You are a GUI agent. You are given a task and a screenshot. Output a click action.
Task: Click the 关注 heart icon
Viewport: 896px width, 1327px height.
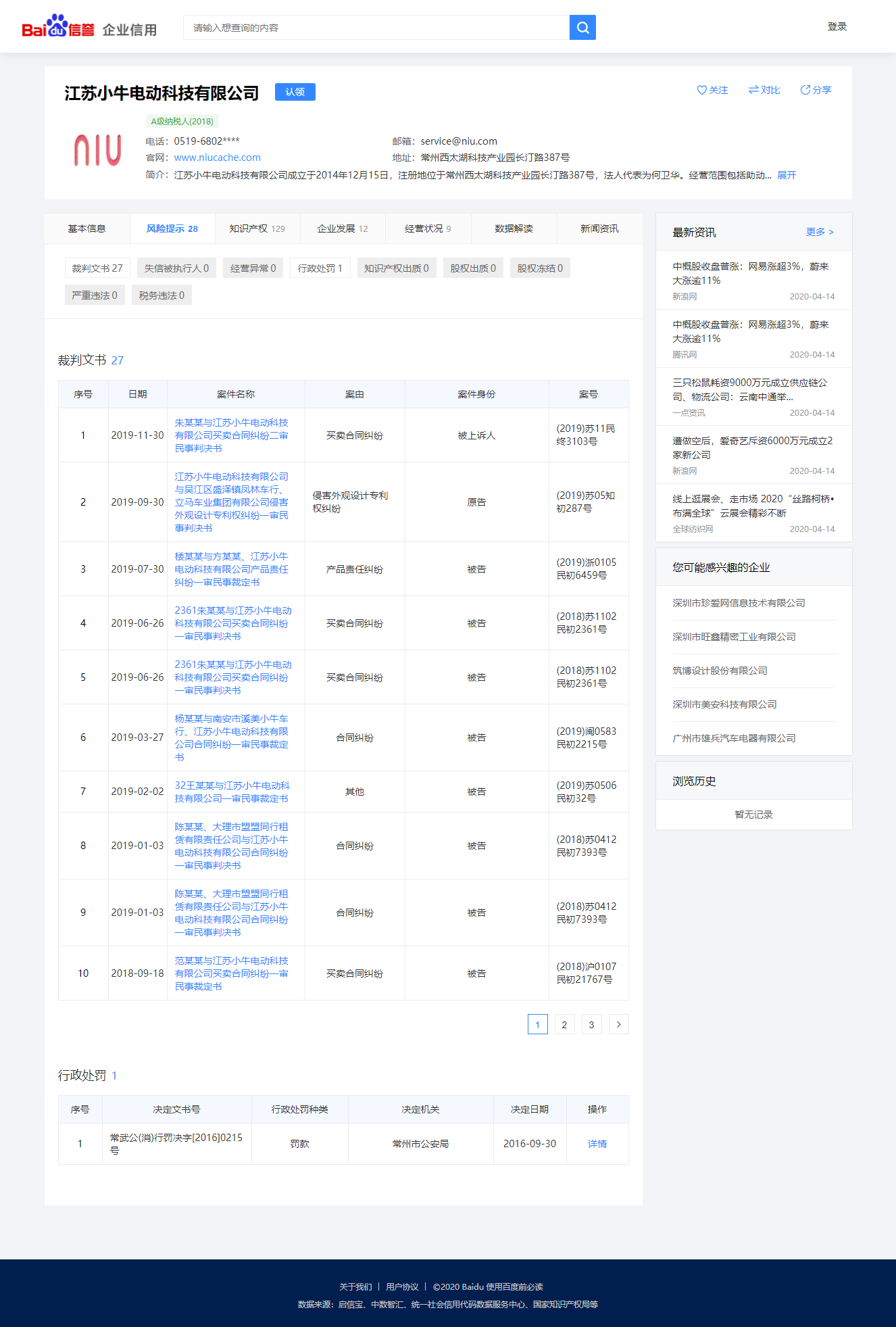(x=701, y=90)
